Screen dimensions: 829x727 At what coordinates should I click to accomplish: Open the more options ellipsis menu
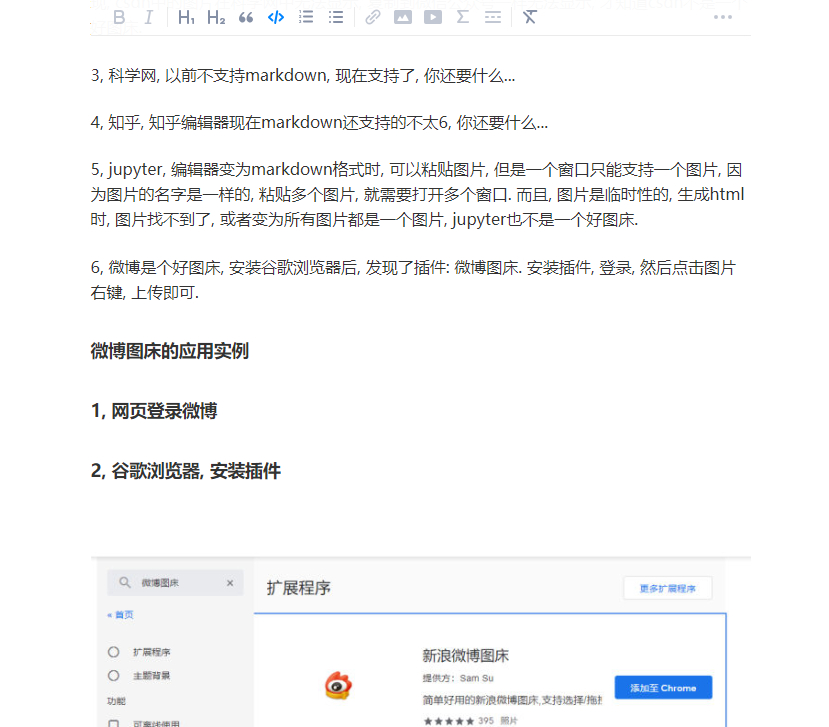(x=723, y=17)
